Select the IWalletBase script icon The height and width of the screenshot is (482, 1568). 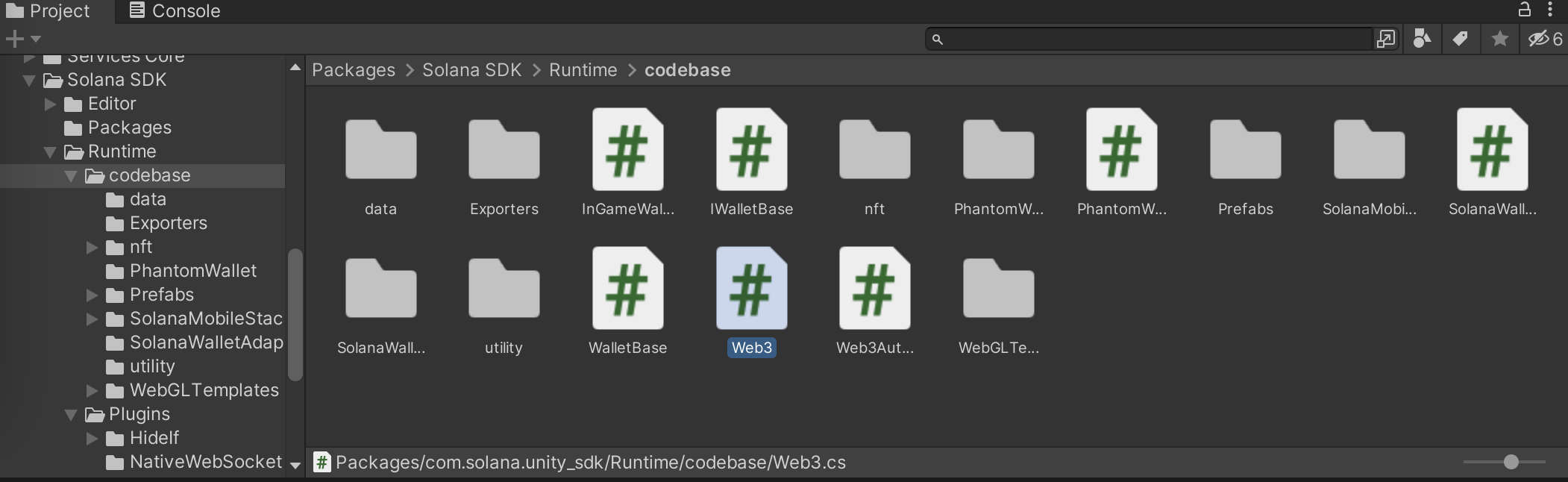pos(751,150)
